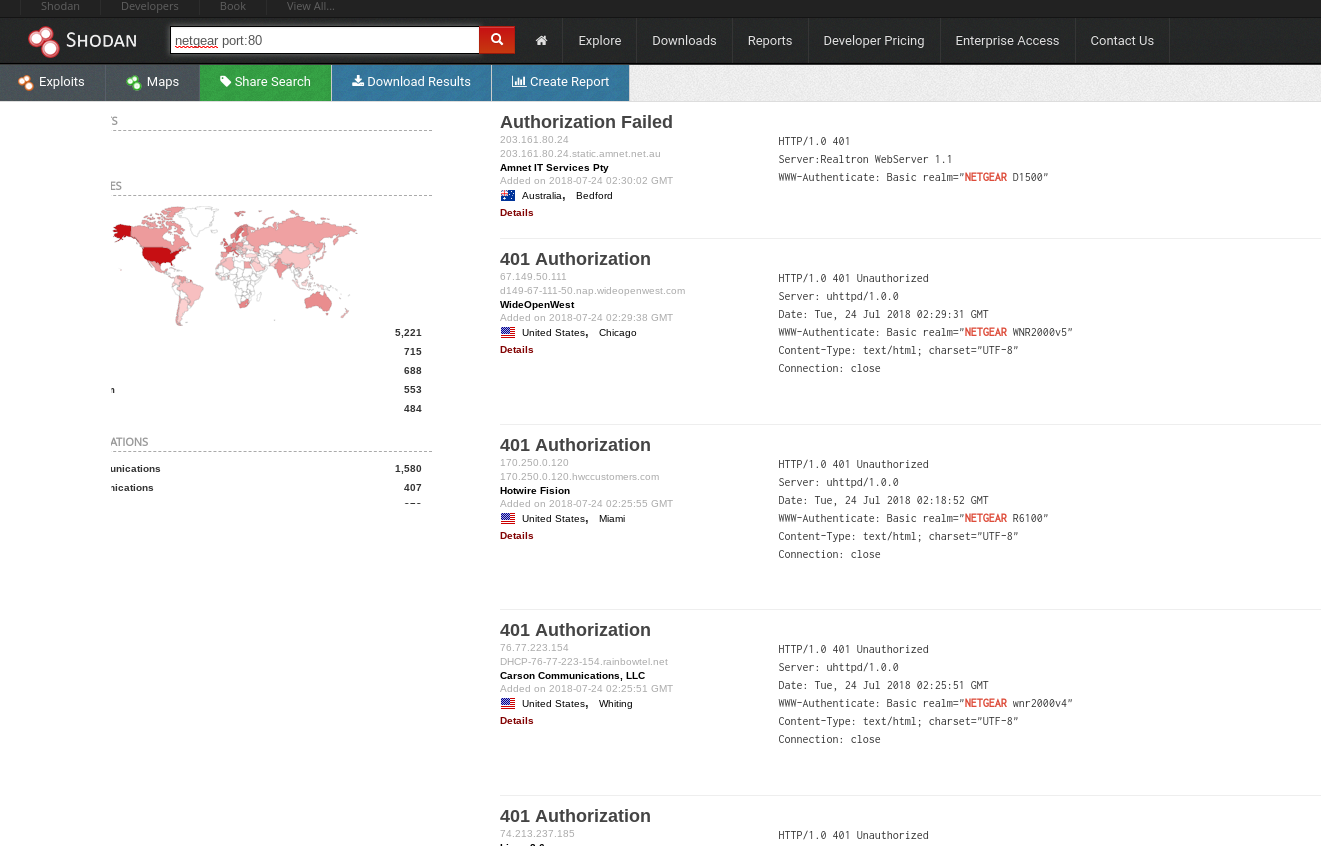Focus the search field containing netgear port:80

(x=325, y=40)
